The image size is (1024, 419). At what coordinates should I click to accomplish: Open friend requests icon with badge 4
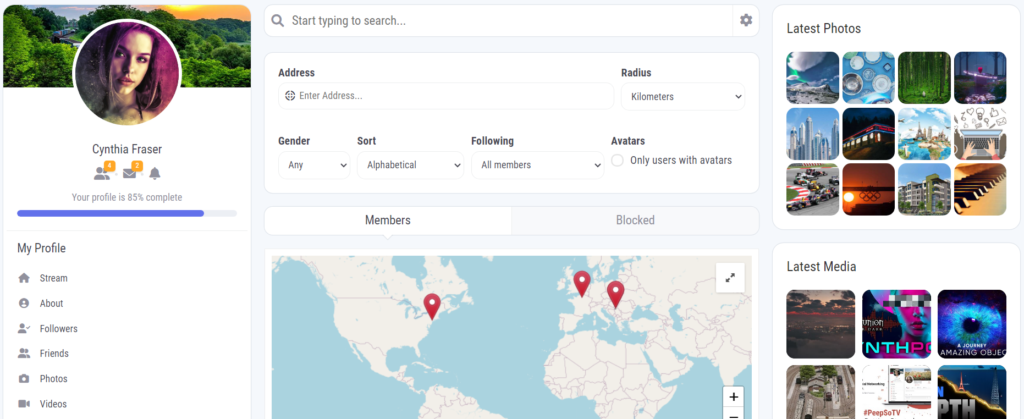[103, 172]
